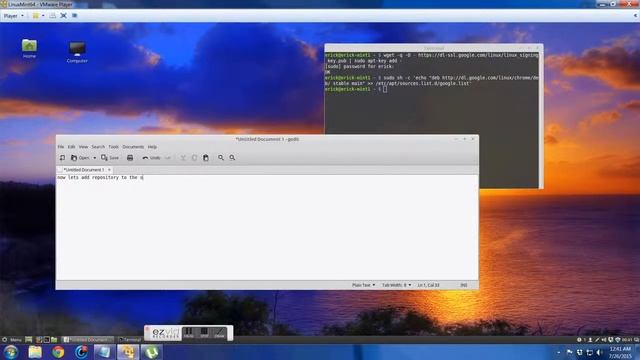
Task: Paste clipboard with paste icon
Action: click(x=206, y=158)
